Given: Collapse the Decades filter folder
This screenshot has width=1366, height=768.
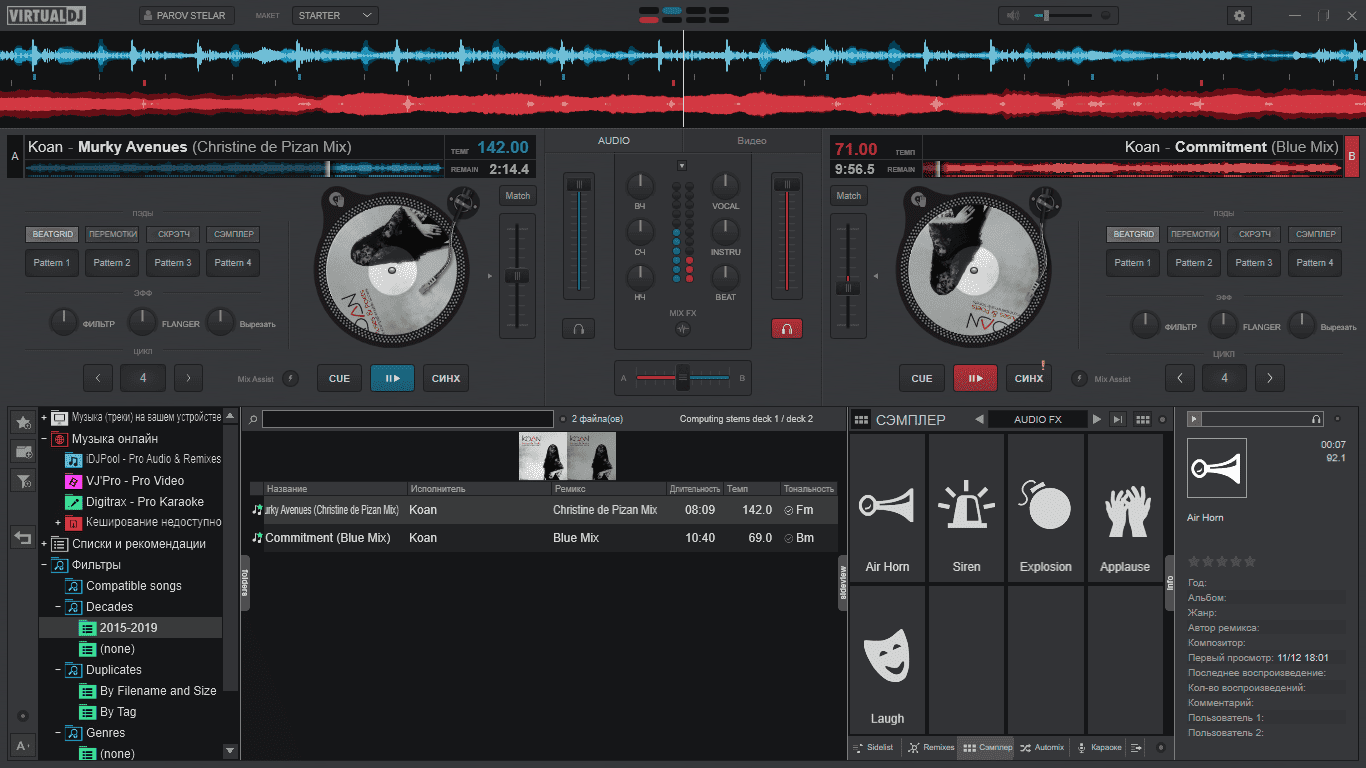Looking at the screenshot, I should pos(58,607).
